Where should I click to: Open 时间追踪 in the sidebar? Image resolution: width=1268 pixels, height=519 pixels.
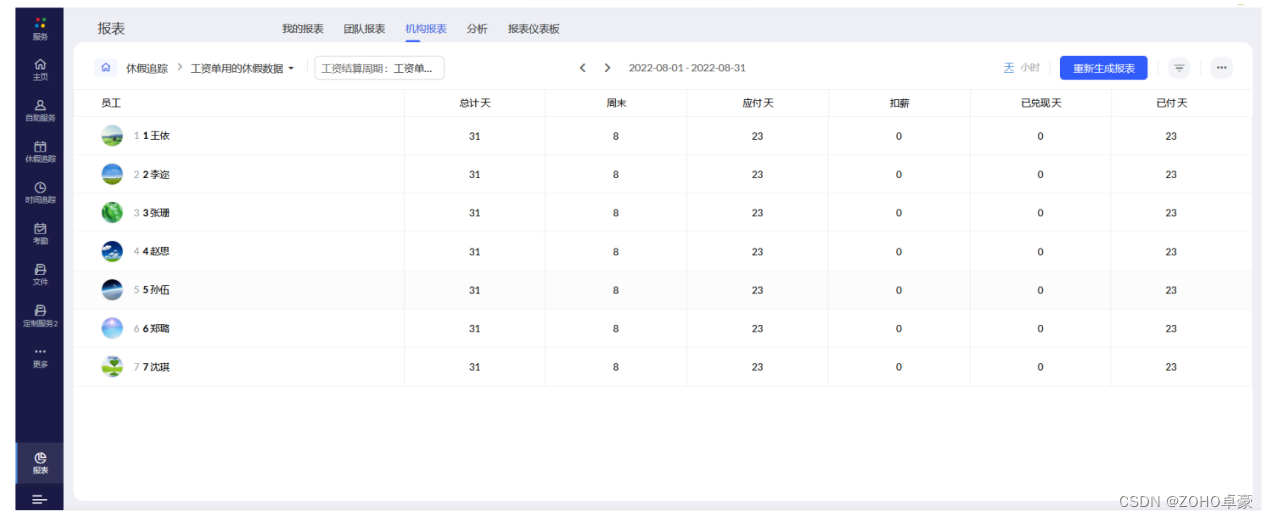[40, 192]
